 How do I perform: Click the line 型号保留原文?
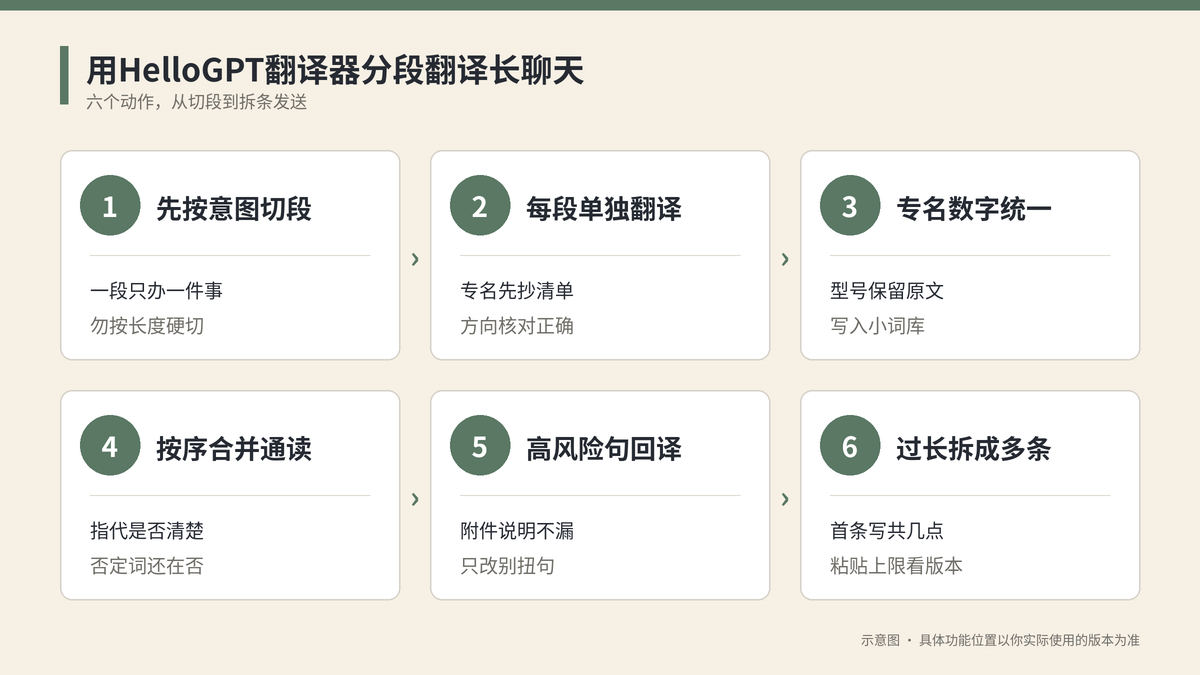tap(887, 291)
